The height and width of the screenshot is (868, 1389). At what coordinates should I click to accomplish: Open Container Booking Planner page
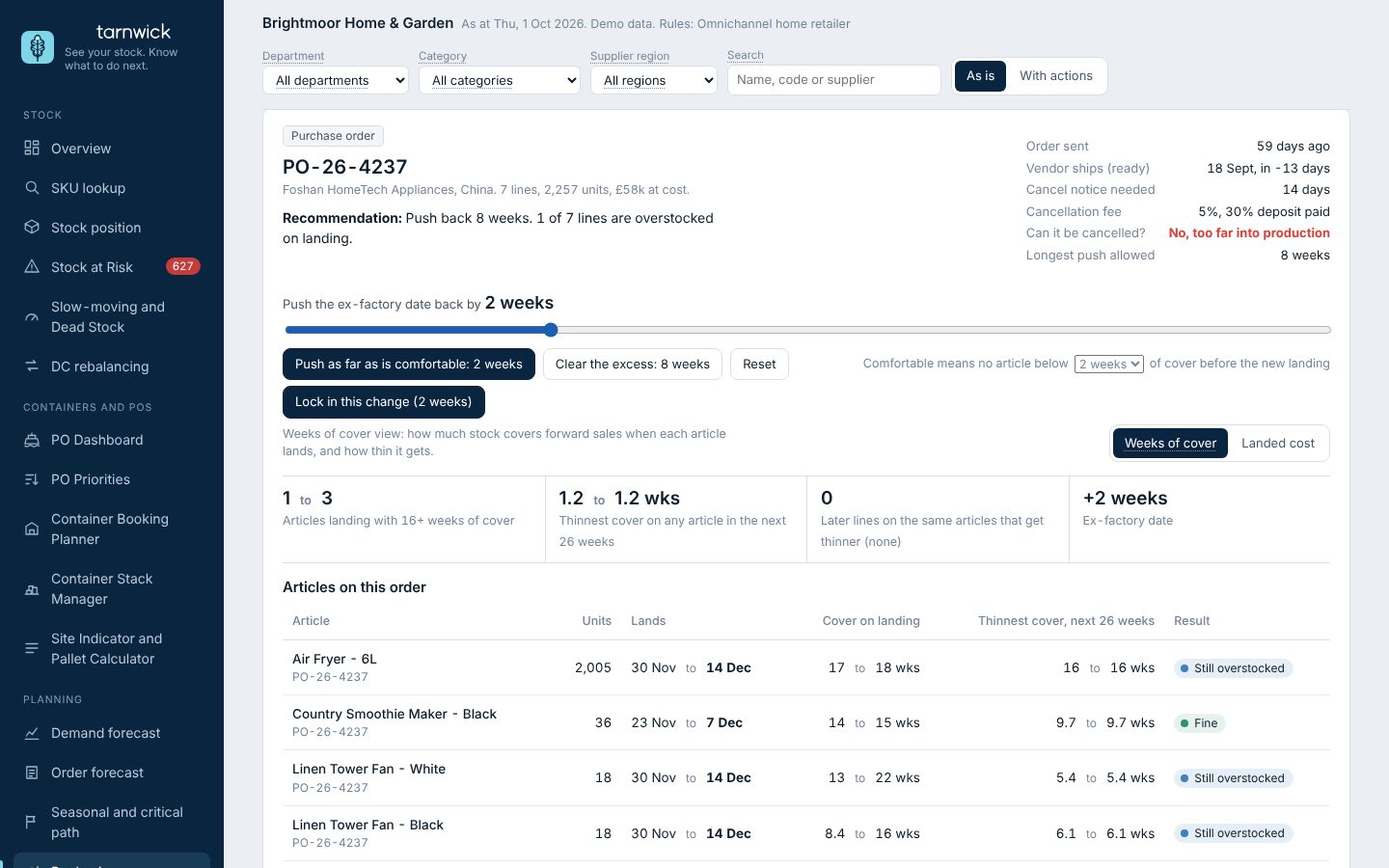click(112, 529)
